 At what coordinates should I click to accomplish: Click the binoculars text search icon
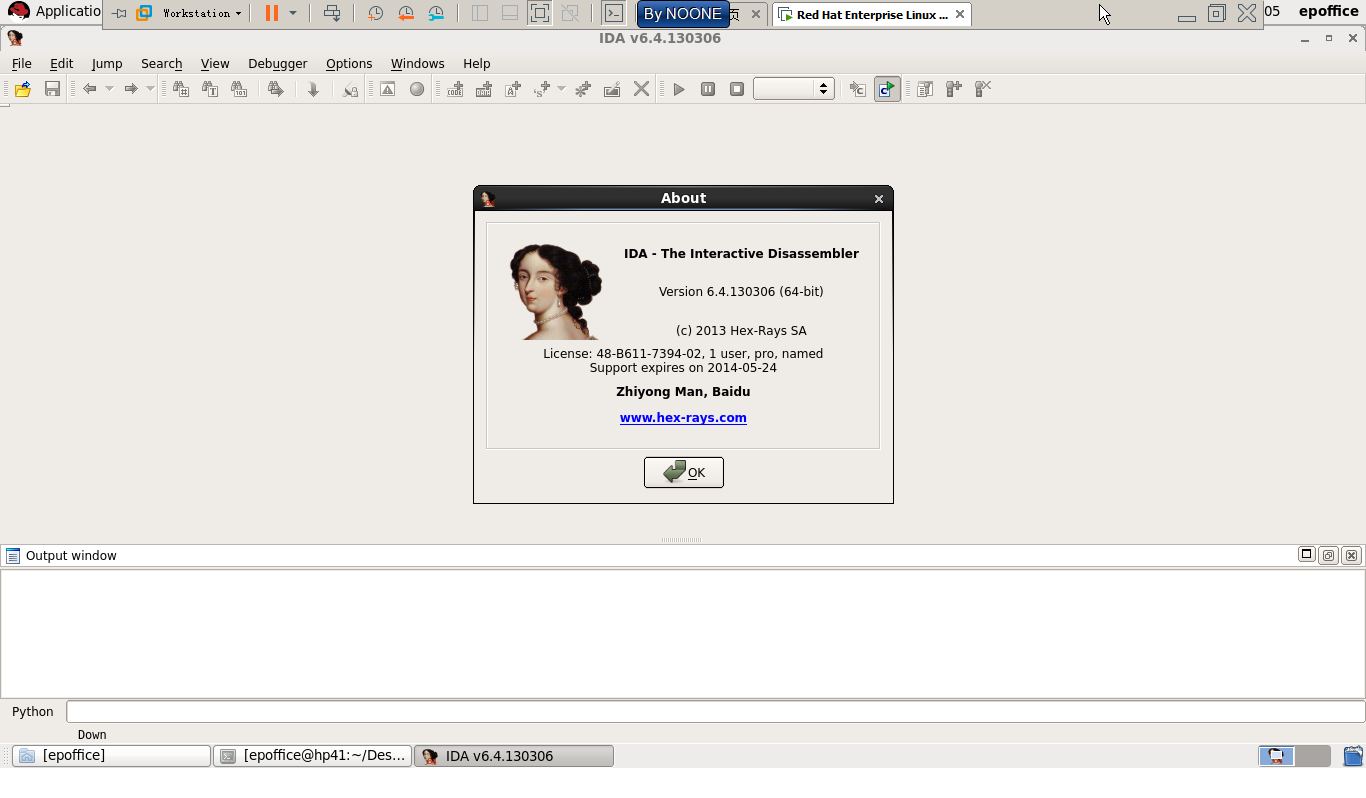(210, 89)
